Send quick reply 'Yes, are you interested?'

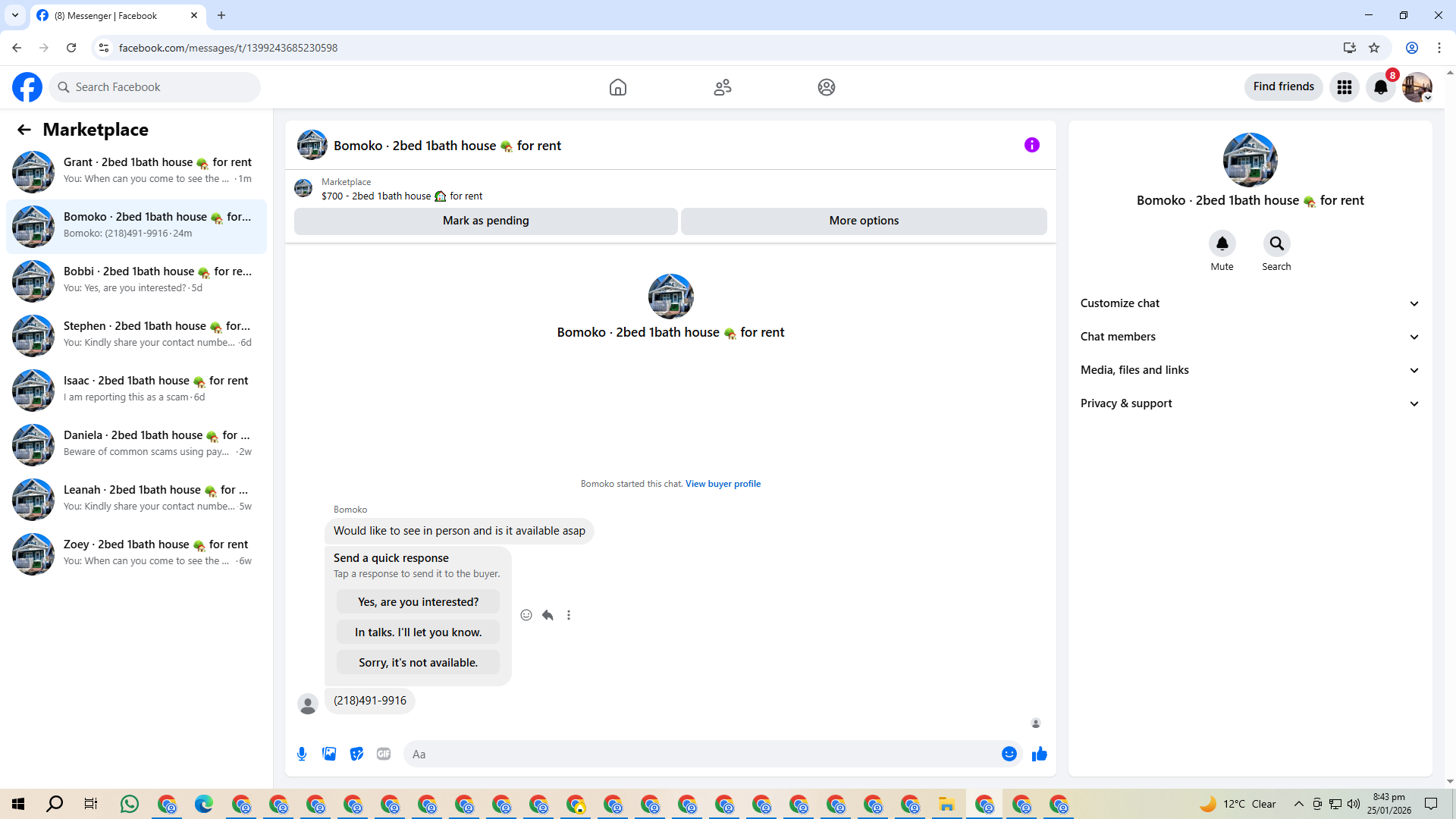[x=419, y=602]
